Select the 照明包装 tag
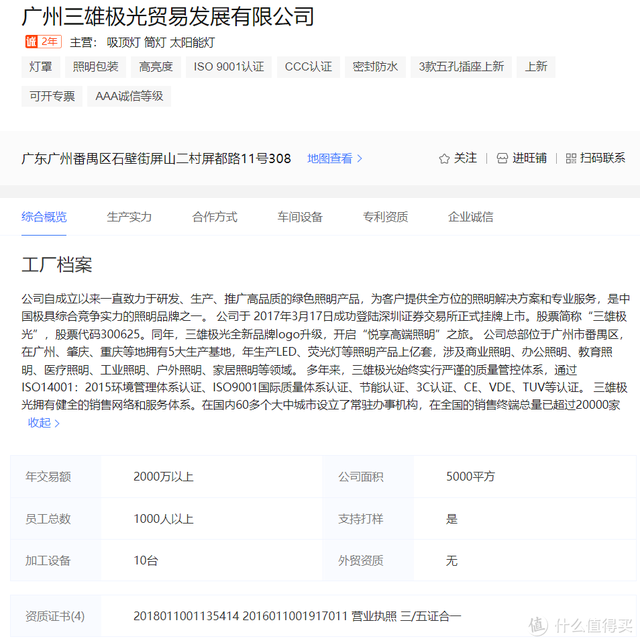Screen dimensions: 640x643 click(x=96, y=67)
